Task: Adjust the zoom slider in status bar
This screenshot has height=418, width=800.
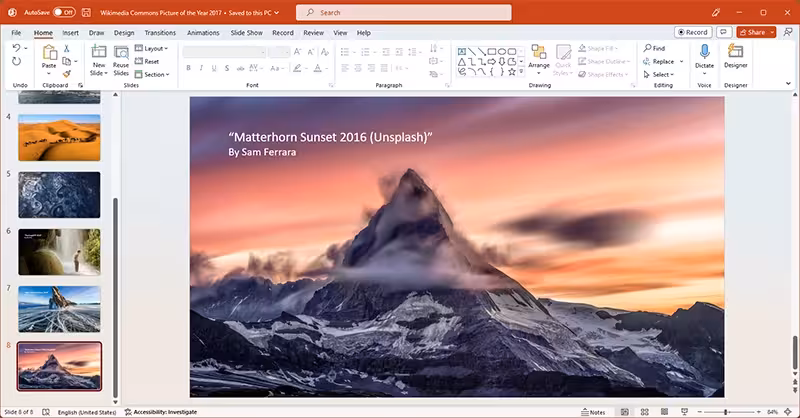Action: [725, 412]
